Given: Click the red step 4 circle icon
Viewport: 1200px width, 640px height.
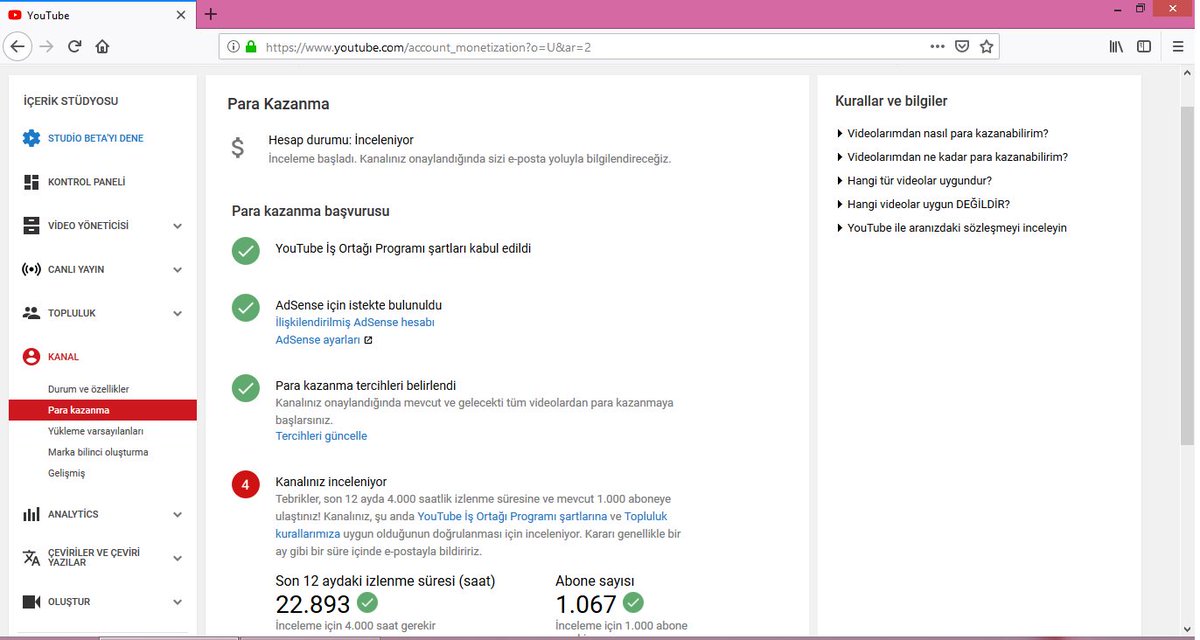Looking at the screenshot, I should (246, 485).
